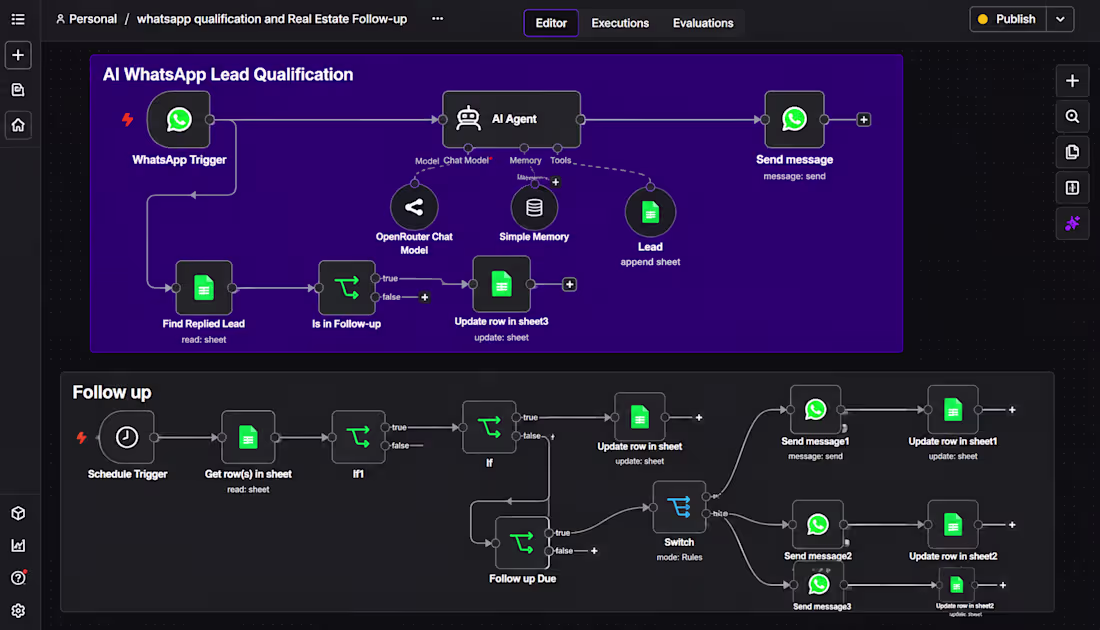Toggle the left sidebar menu
This screenshot has height=630, width=1100.
pos(18,20)
